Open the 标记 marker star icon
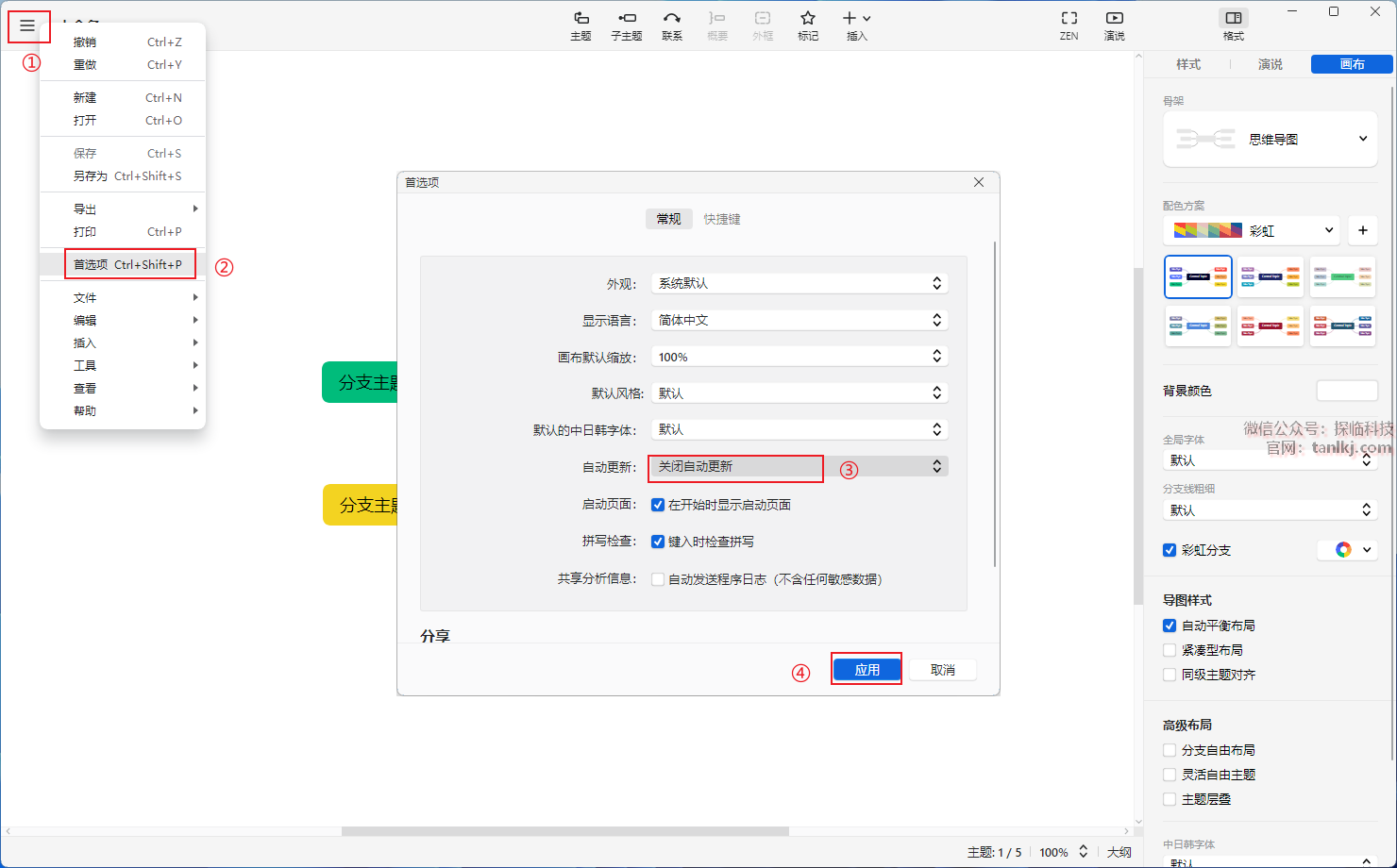Screen dimensions: 1397x868 [808, 19]
